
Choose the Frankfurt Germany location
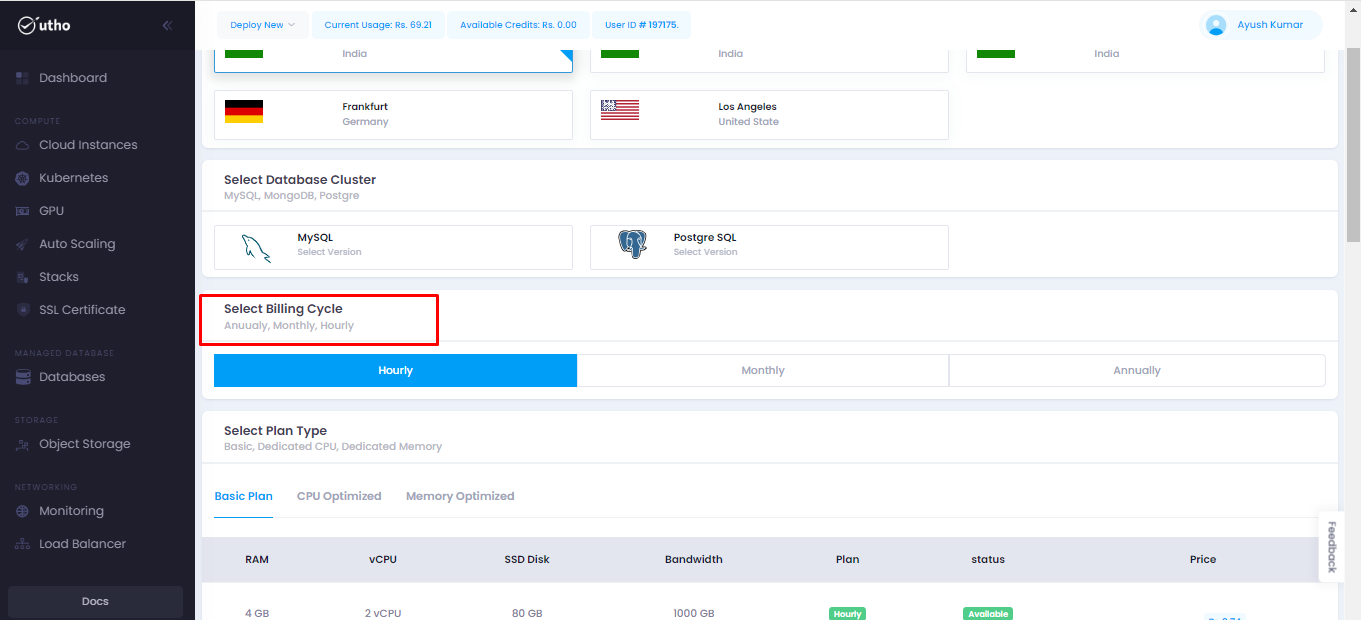coord(393,115)
